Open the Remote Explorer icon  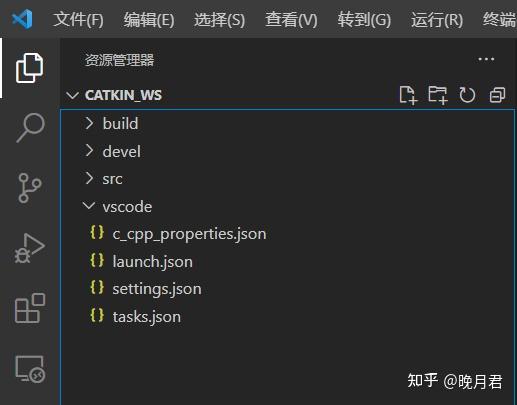30,369
